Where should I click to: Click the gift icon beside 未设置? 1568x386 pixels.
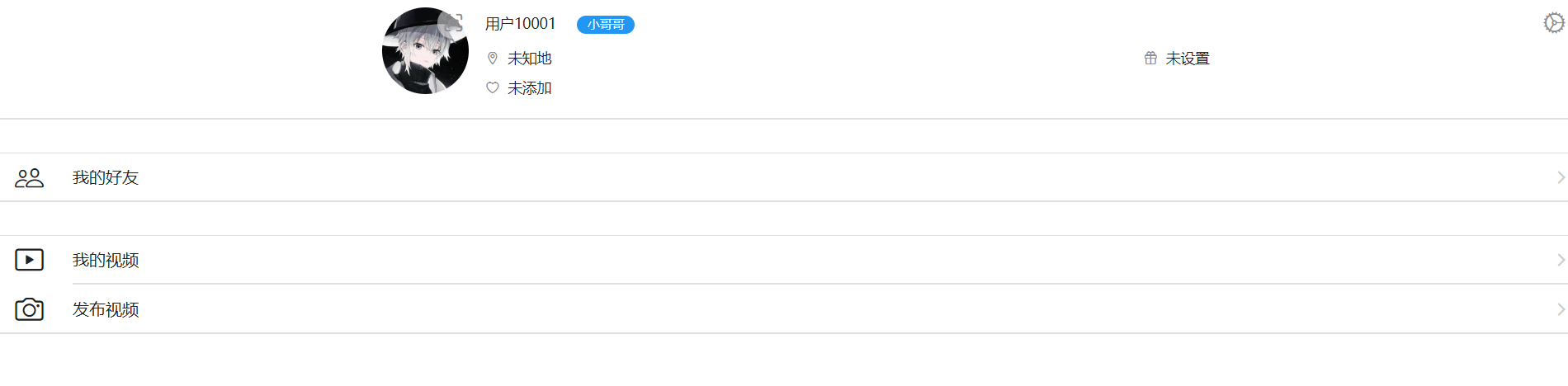click(x=1150, y=59)
